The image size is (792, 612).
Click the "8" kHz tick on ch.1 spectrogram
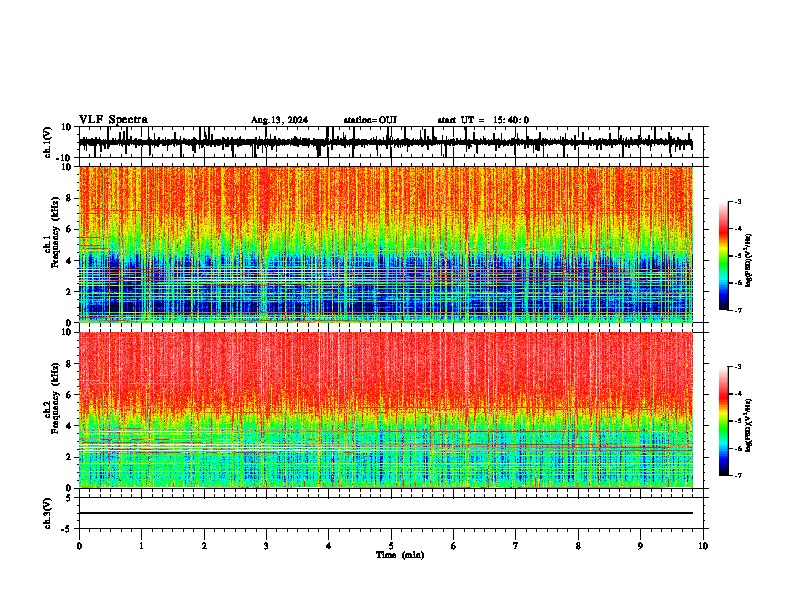tap(70, 198)
